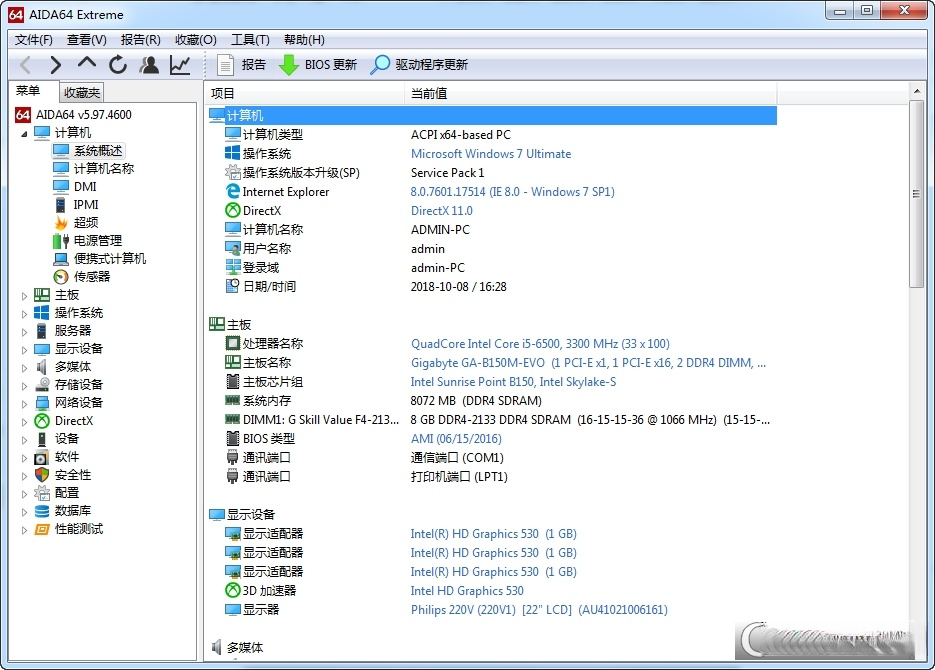Open 驱动程序更新 driver update

[x=419, y=64]
